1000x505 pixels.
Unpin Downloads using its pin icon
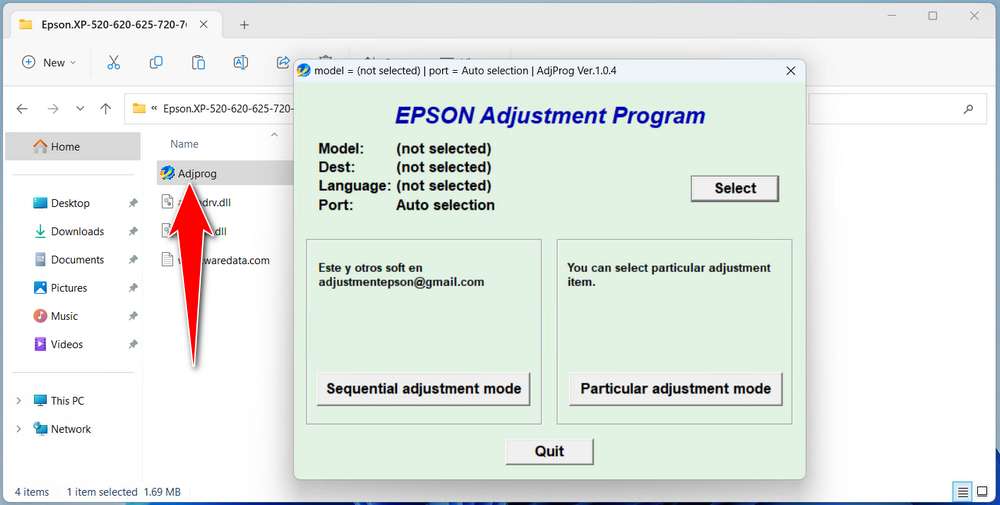pyautogui.click(x=133, y=231)
